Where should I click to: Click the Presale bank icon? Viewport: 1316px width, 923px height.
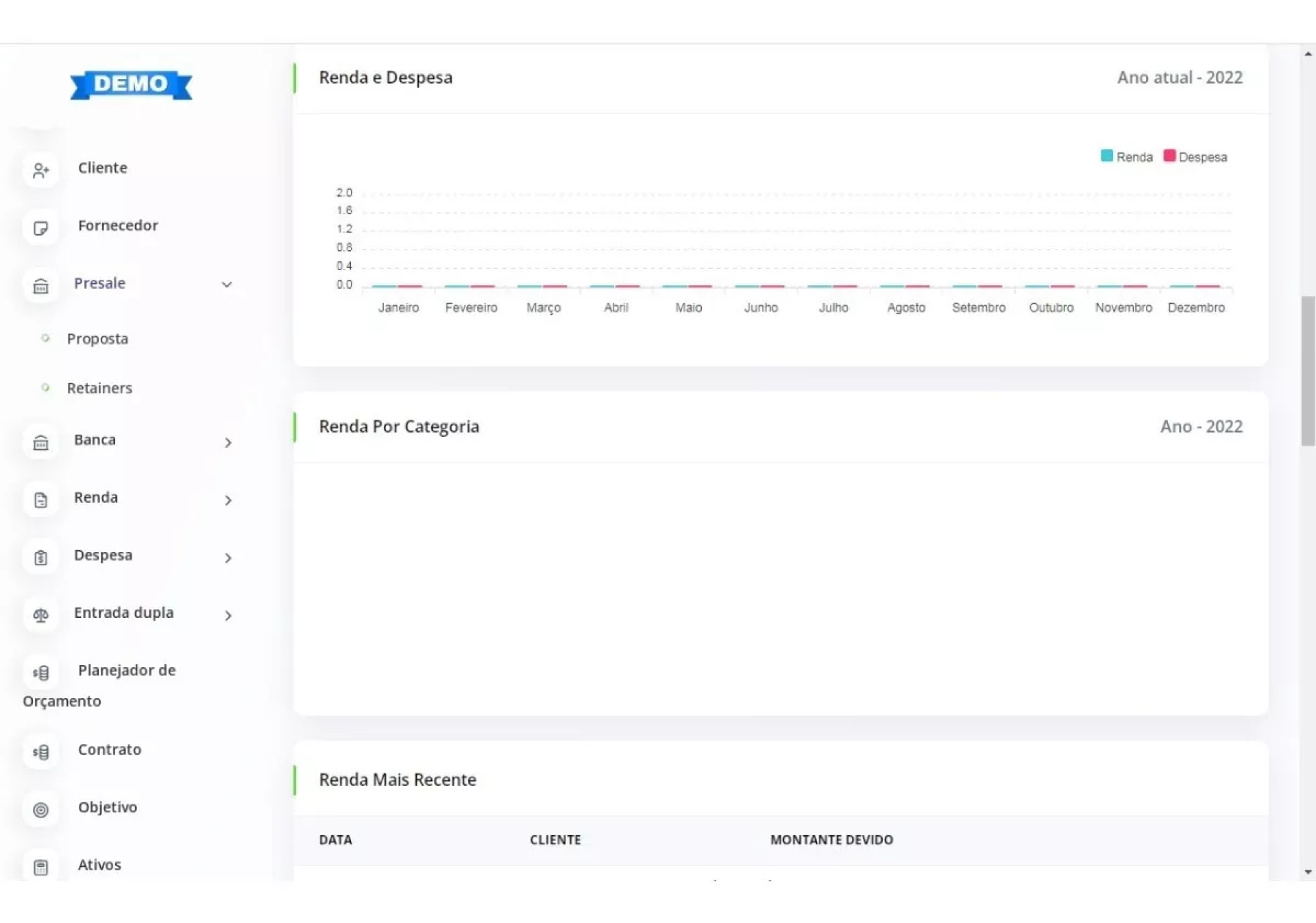pyautogui.click(x=40, y=285)
